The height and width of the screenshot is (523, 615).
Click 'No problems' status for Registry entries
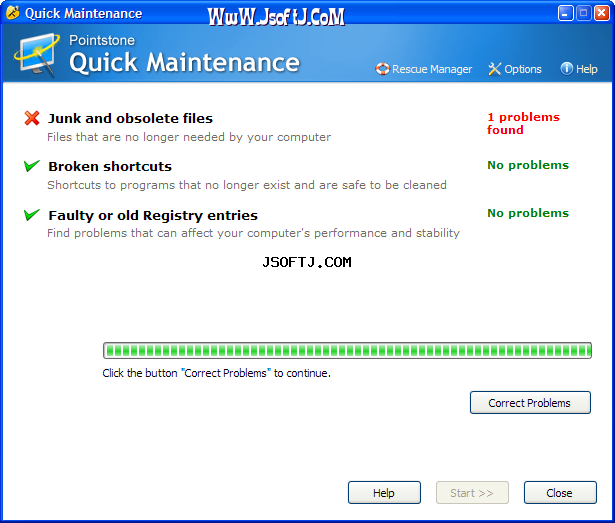528,213
